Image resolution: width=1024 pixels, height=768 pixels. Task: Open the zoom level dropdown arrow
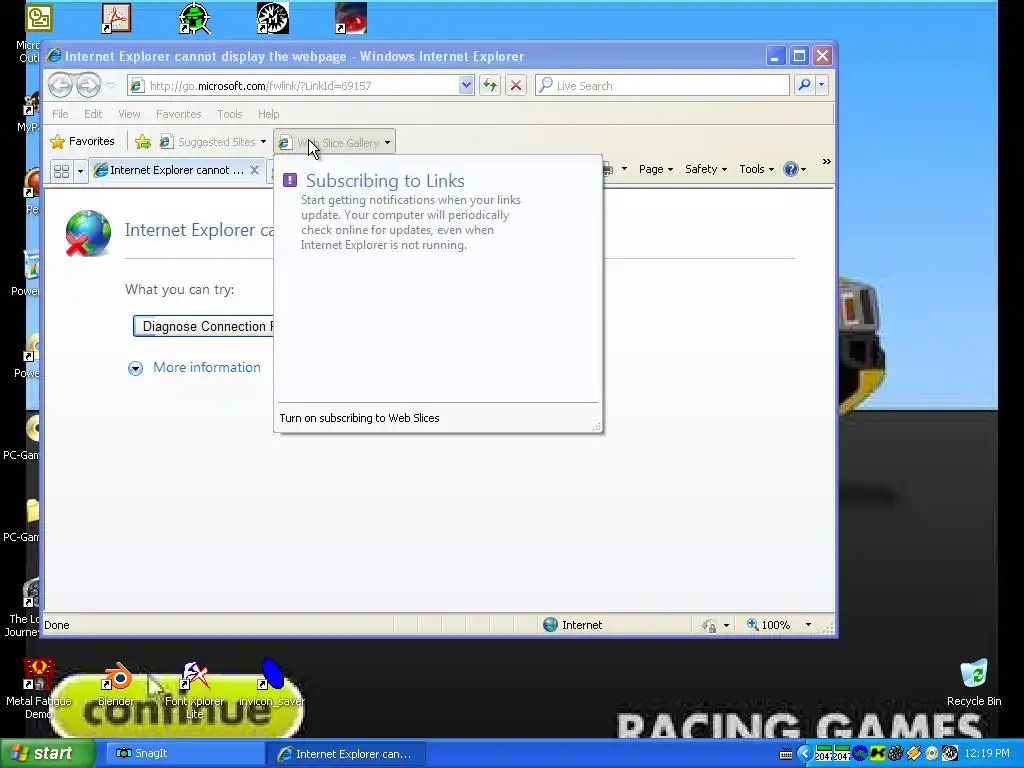[x=808, y=625]
